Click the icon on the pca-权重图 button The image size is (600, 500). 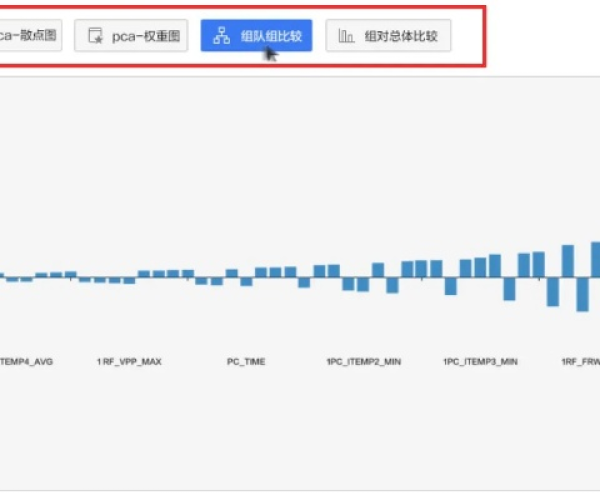tap(96, 37)
